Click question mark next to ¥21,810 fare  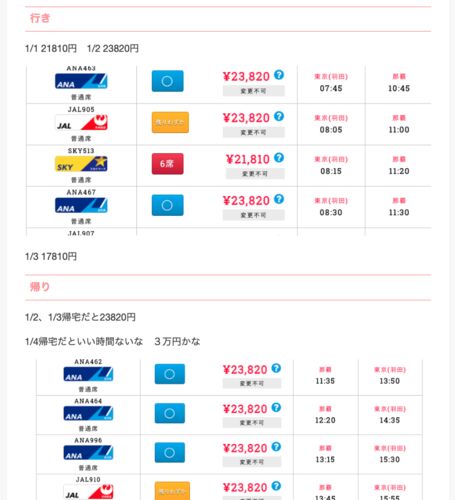click(x=279, y=157)
